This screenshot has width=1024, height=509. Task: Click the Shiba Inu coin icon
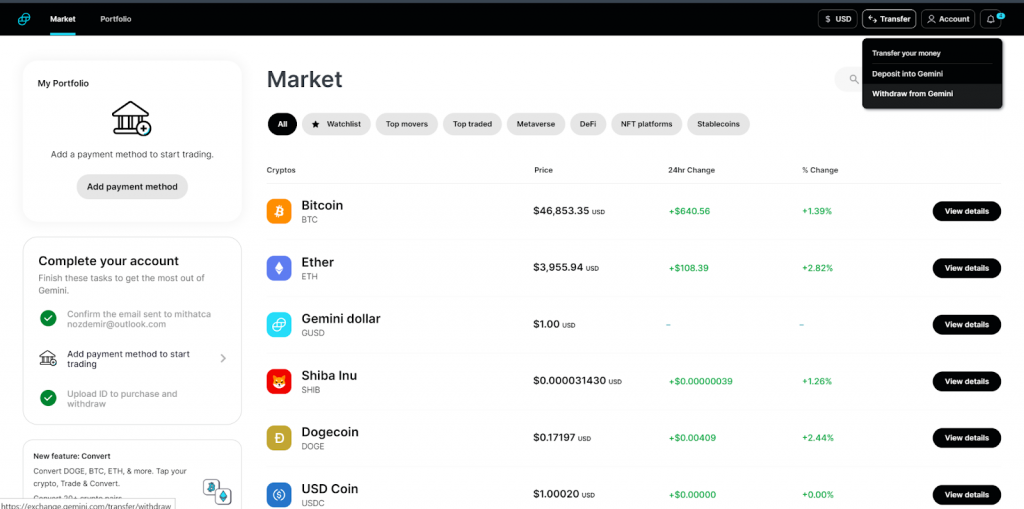coord(279,382)
